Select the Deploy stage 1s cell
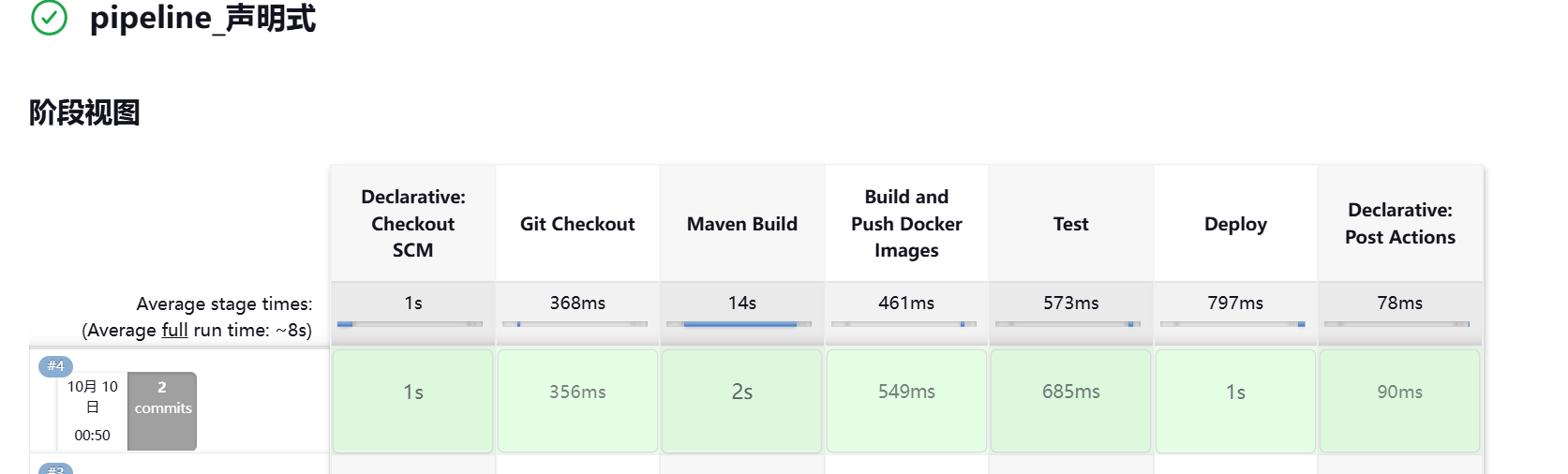 [x=1235, y=400]
